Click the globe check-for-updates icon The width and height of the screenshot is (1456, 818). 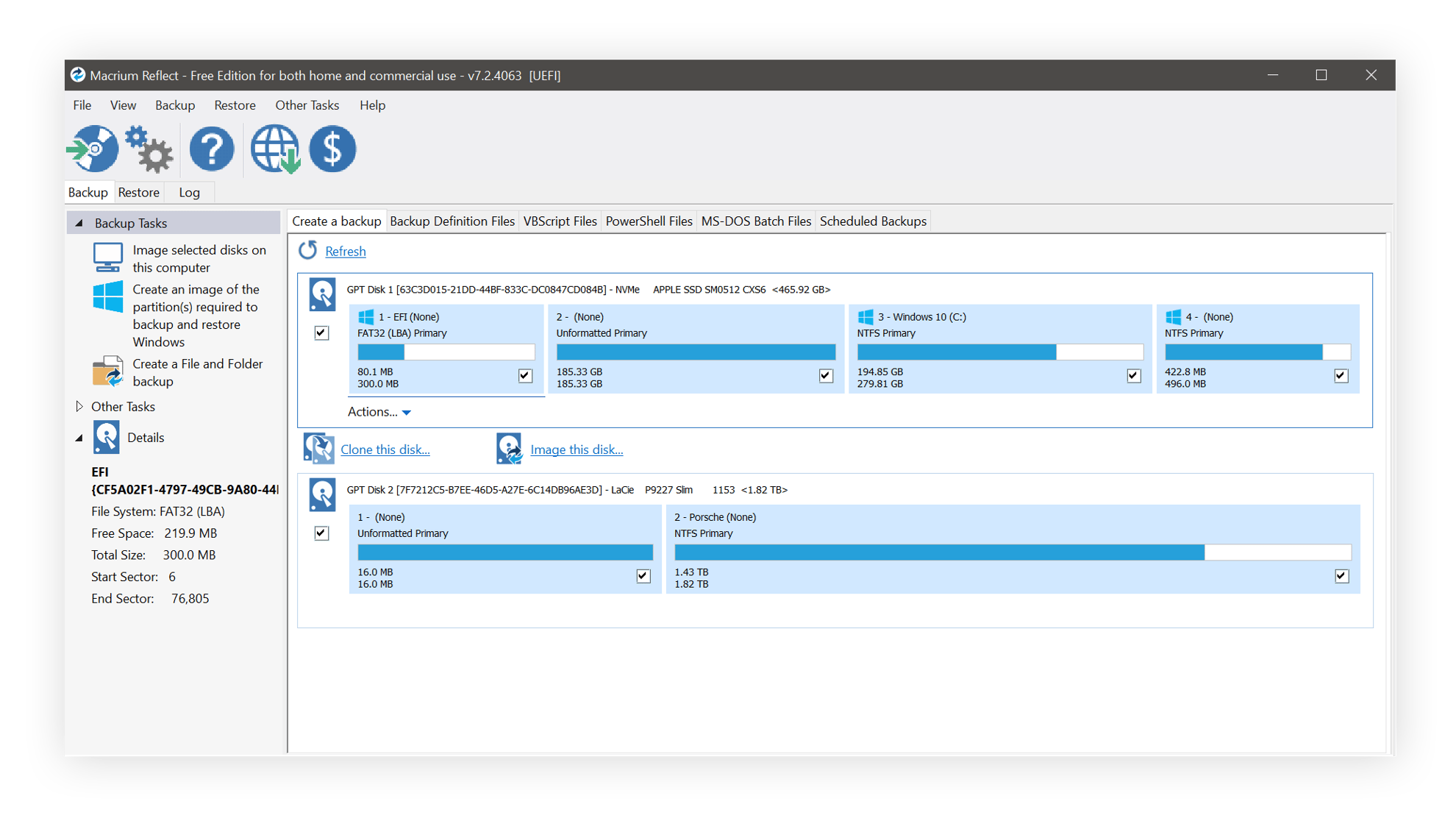tap(274, 149)
